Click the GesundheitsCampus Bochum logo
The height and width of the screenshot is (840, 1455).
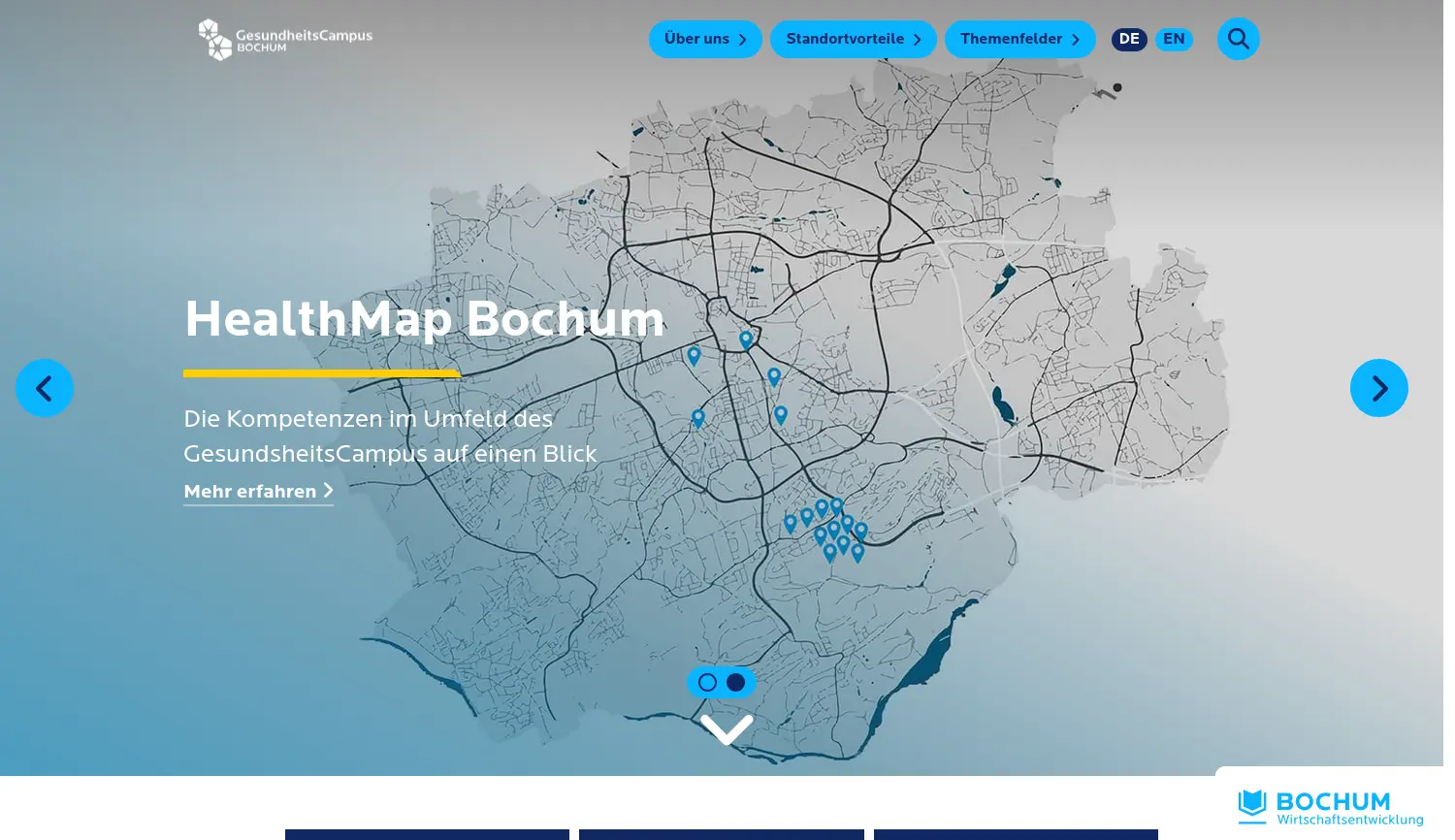point(285,40)
